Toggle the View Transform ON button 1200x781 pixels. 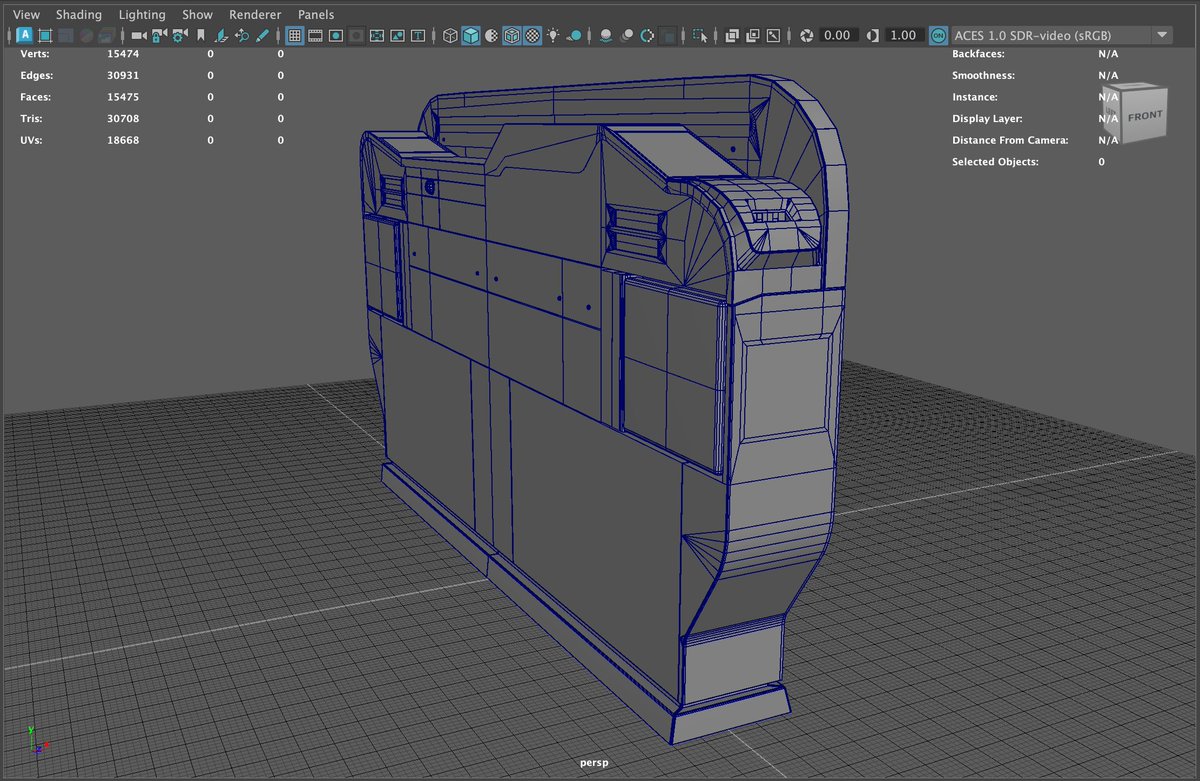click(x=938, y=35)
